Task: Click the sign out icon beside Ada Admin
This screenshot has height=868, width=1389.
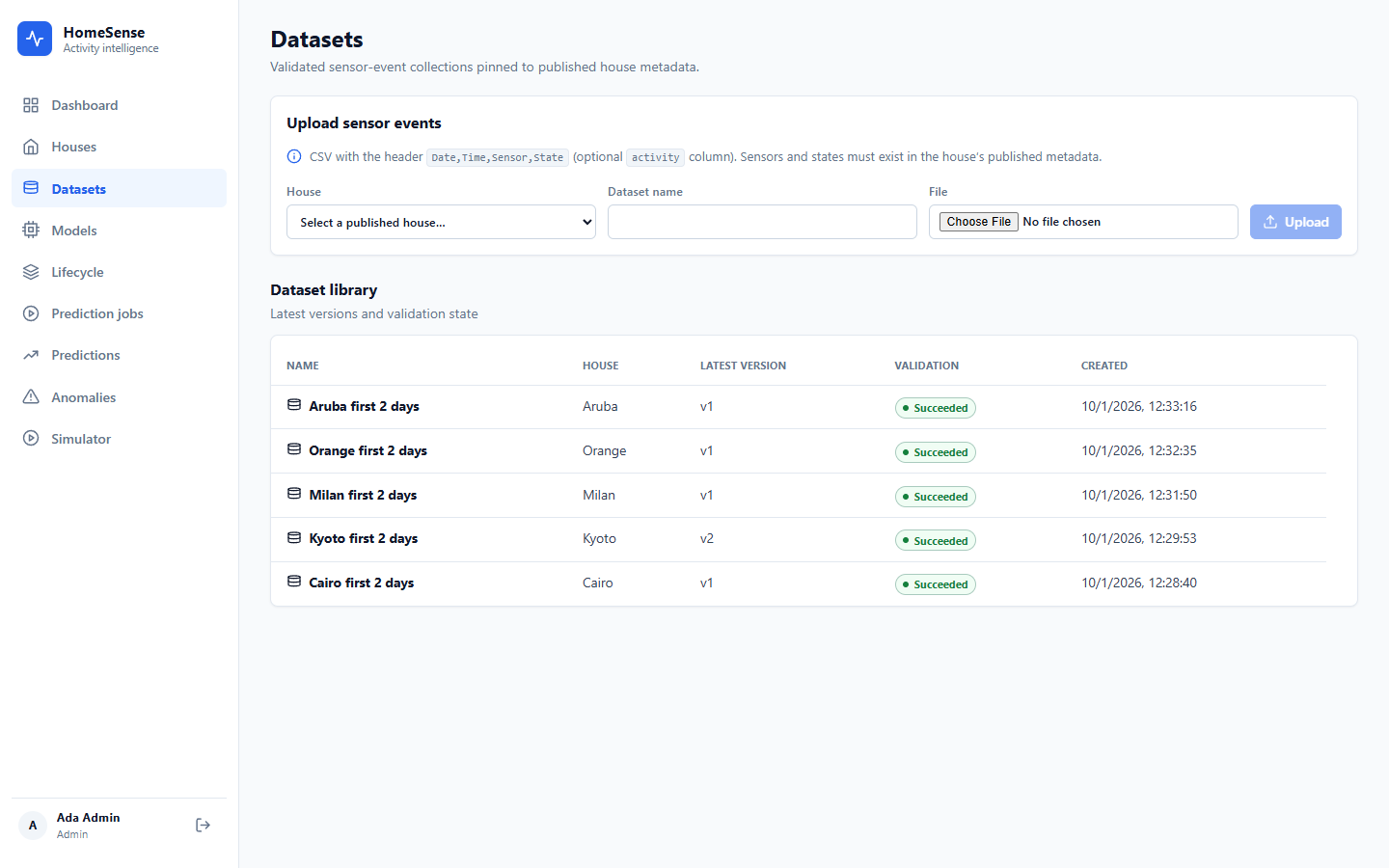Action: tap(203, 825)
